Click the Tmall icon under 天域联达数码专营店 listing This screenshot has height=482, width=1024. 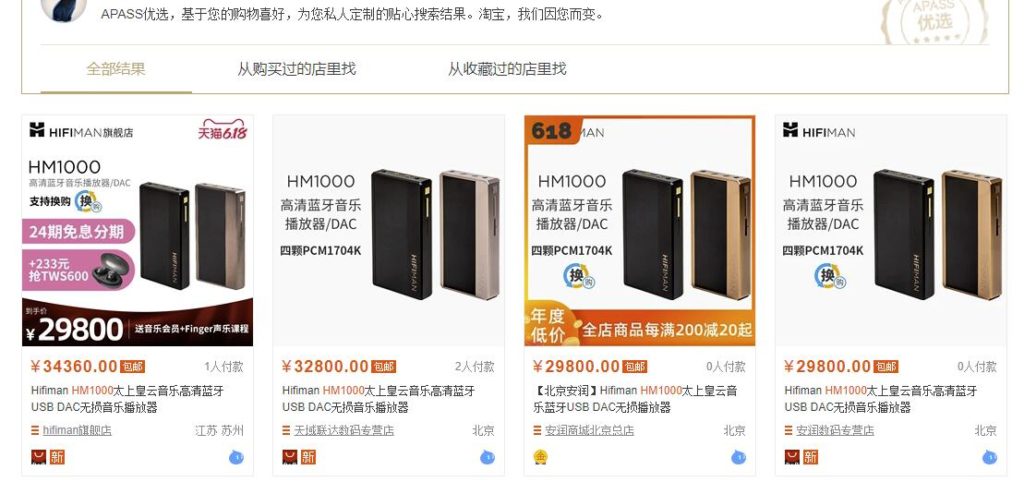coord(290,457)
